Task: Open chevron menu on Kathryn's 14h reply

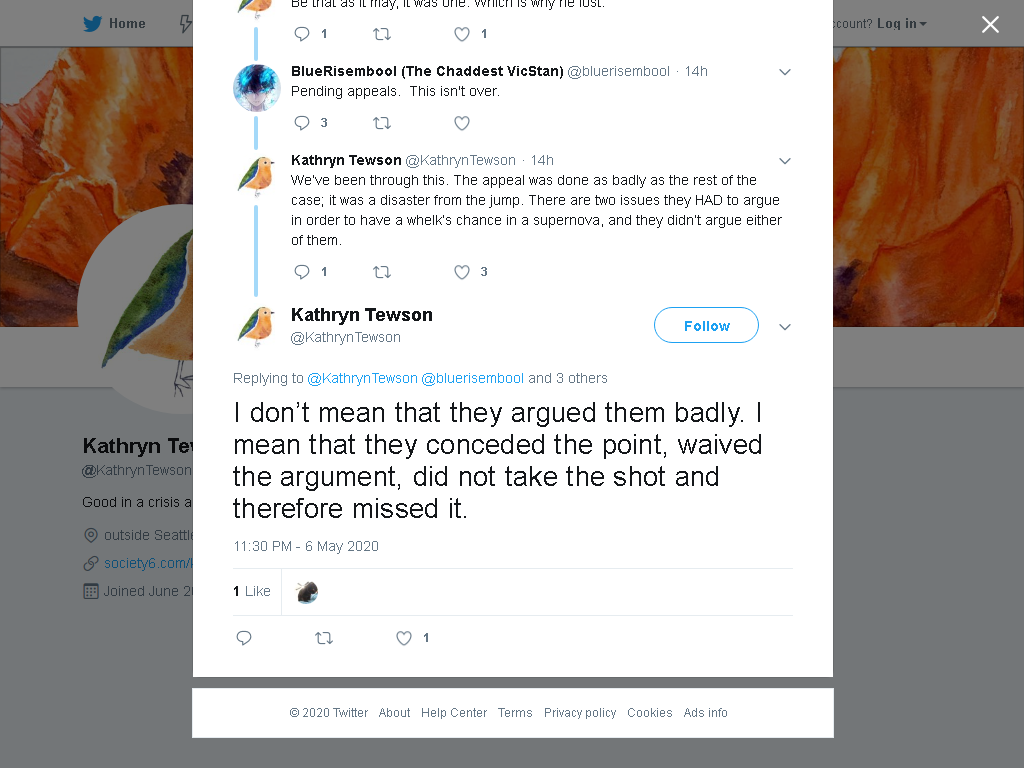Action: point(785,161)
